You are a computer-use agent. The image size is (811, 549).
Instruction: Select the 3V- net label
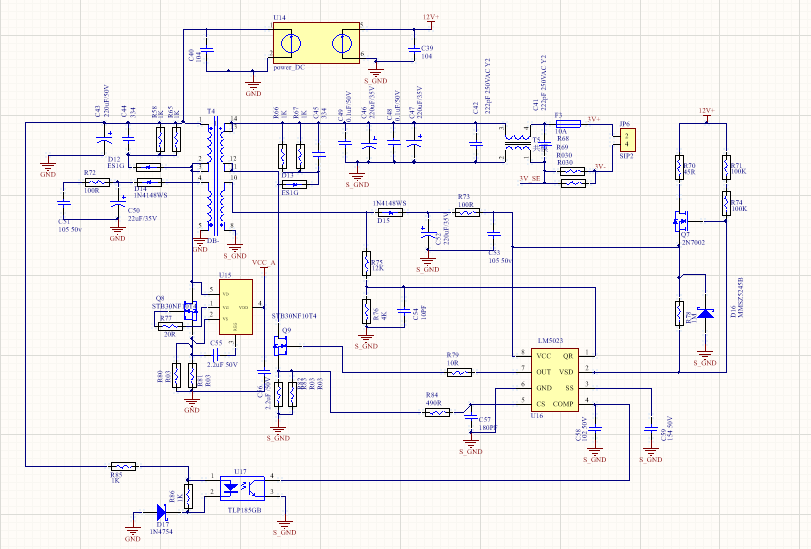599,167
